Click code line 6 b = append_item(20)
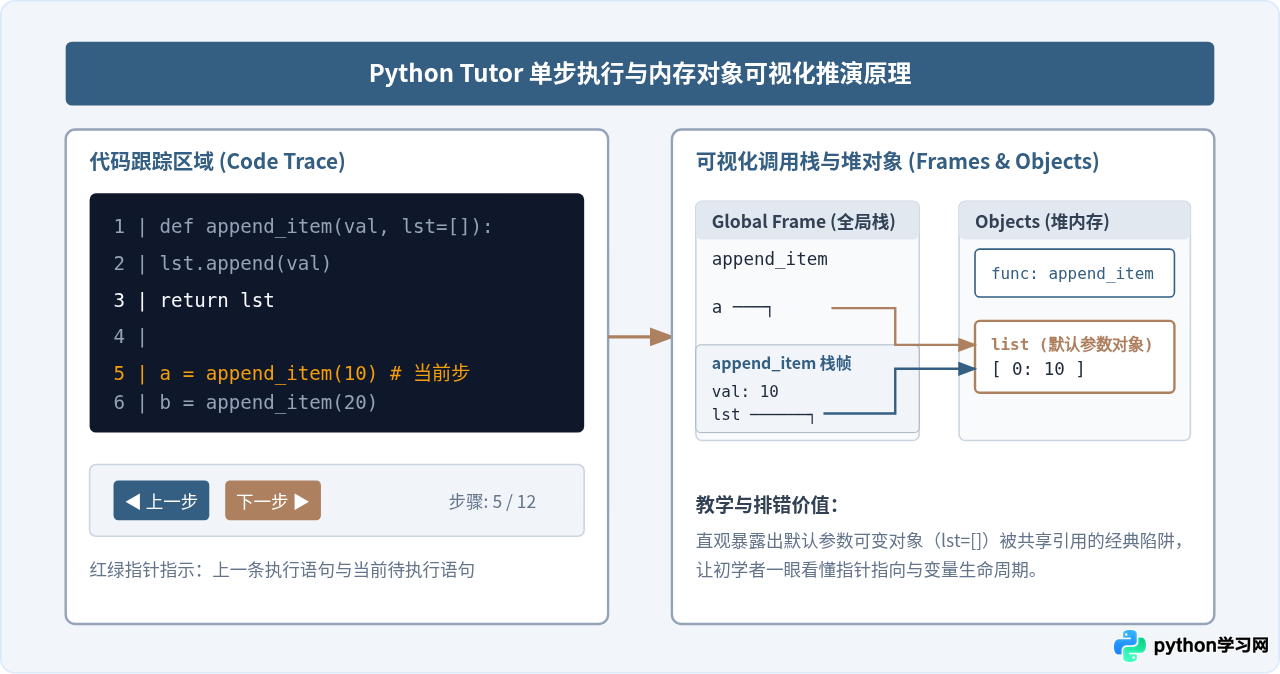The image size is (1280, 674). pyautogui.click(x=245, y=402)
